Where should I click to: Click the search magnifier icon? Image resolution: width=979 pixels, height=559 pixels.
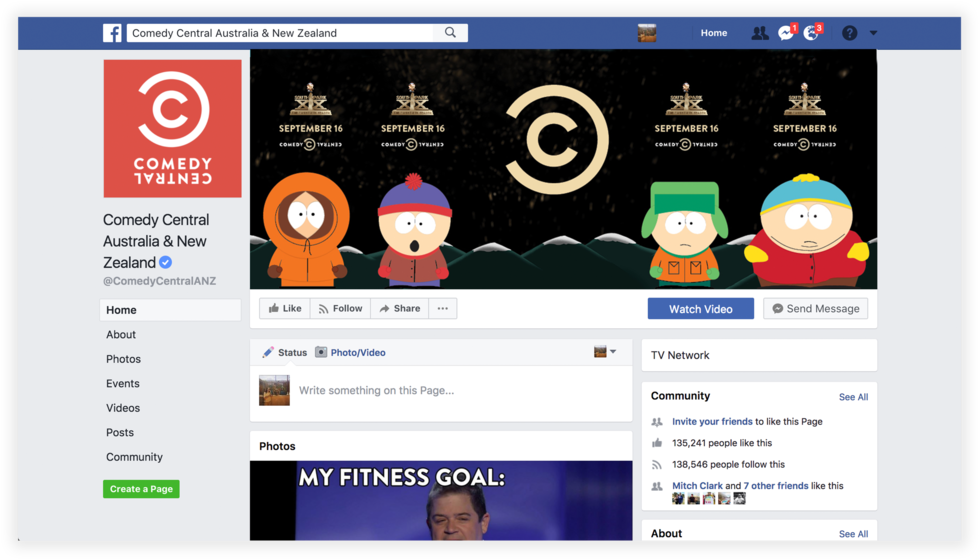tap(450, 32)
